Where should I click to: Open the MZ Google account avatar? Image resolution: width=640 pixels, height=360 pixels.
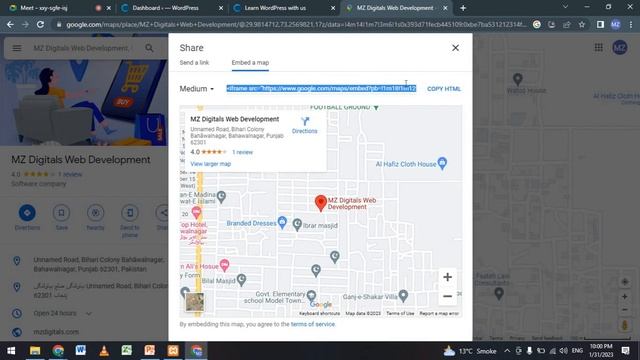620,48
